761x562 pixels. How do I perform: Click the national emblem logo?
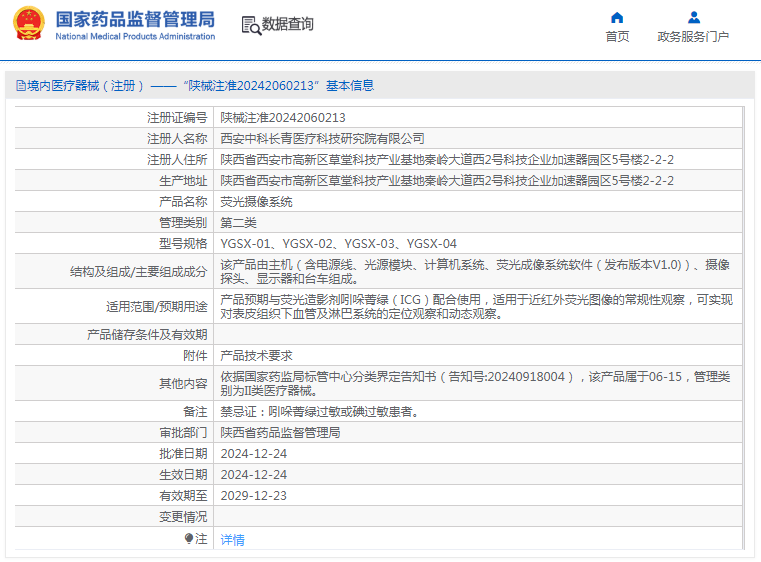29,24
